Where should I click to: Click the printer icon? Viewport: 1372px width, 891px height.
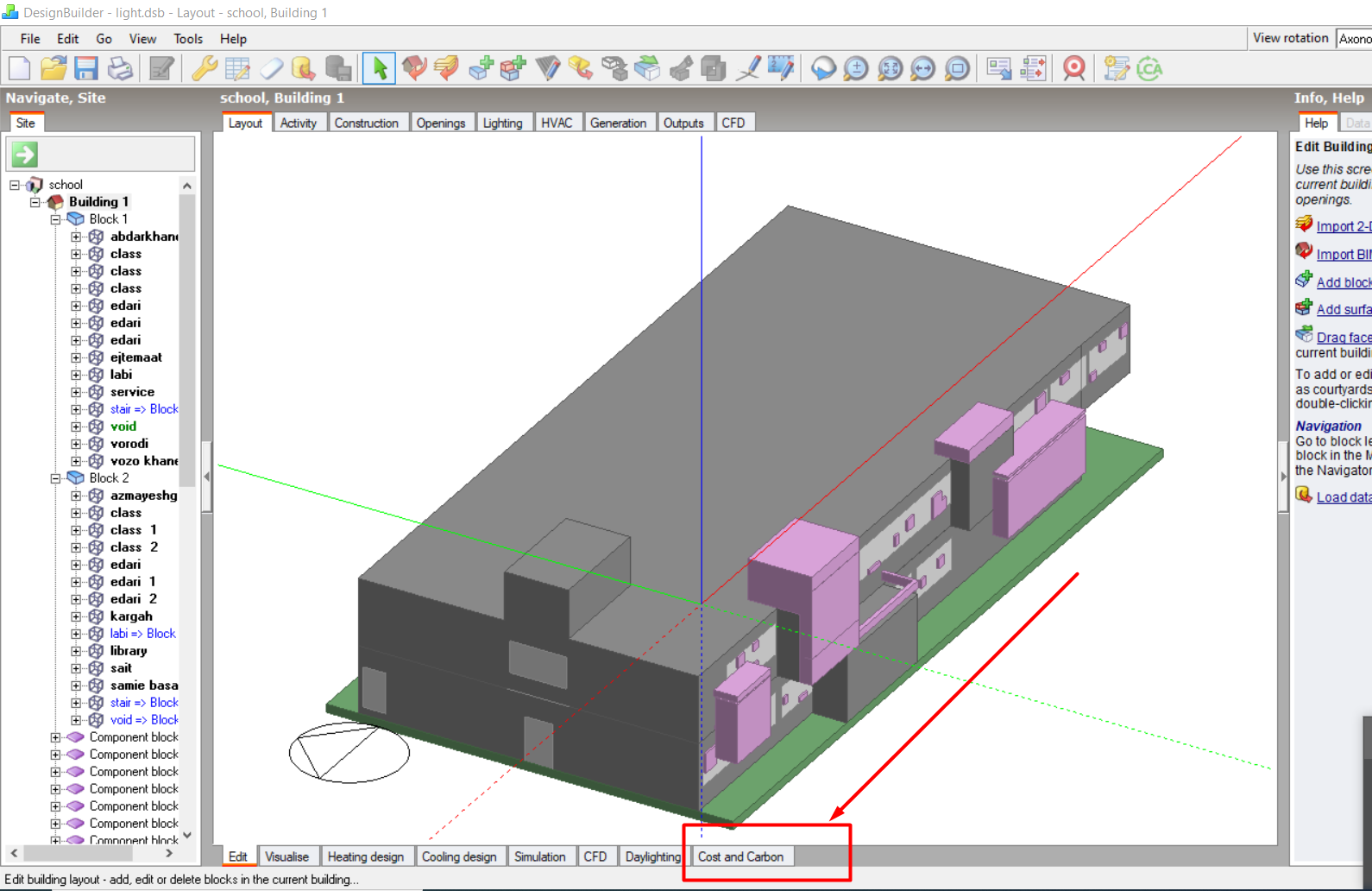(x=120, y=68)
